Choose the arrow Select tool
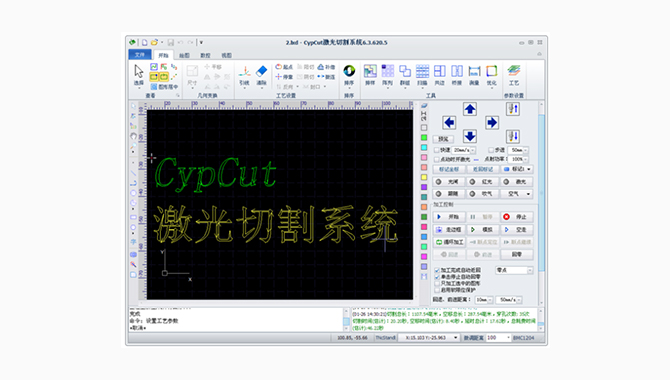 pyautogui.click(x=139, y=75)
